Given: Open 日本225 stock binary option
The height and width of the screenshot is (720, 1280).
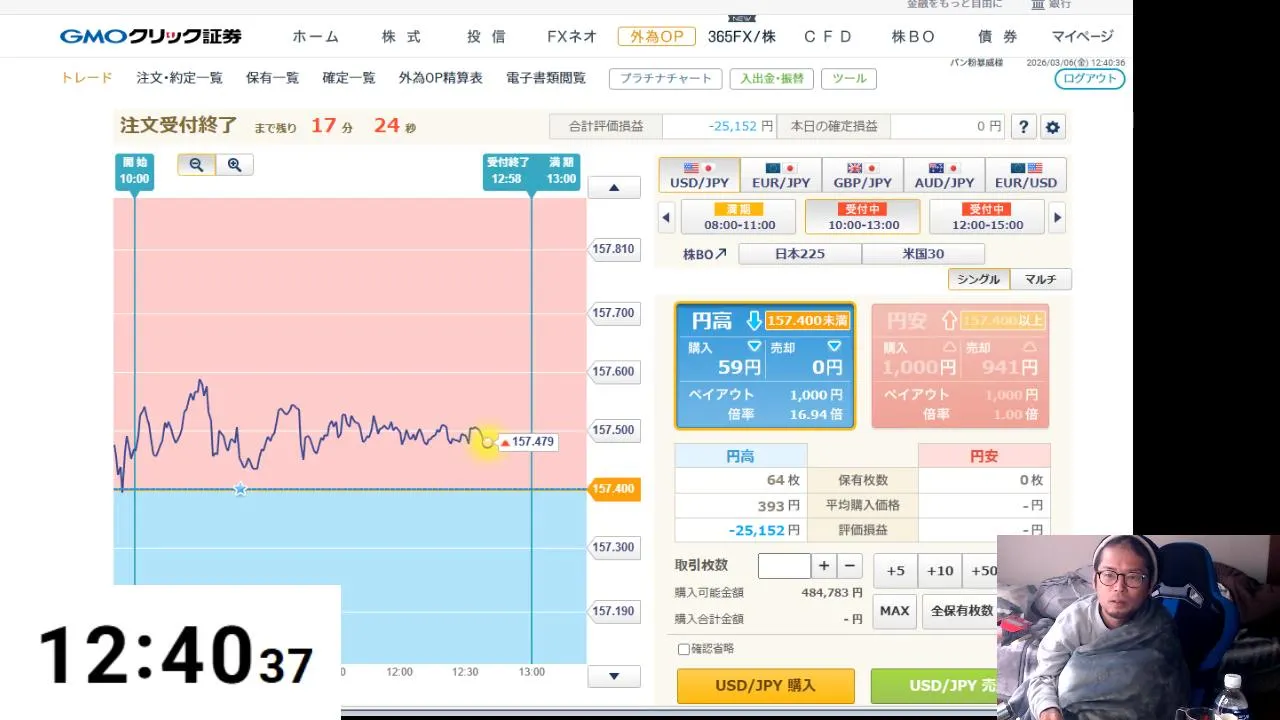Looking at the screenshot, I should 800,254.
